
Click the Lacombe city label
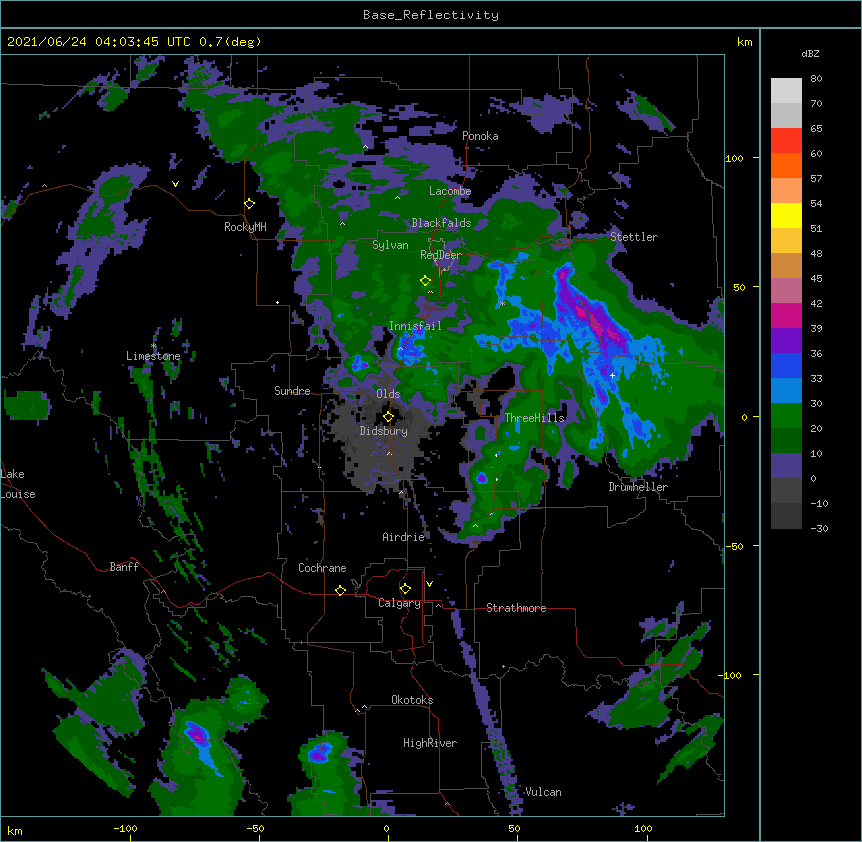point(450,191)
